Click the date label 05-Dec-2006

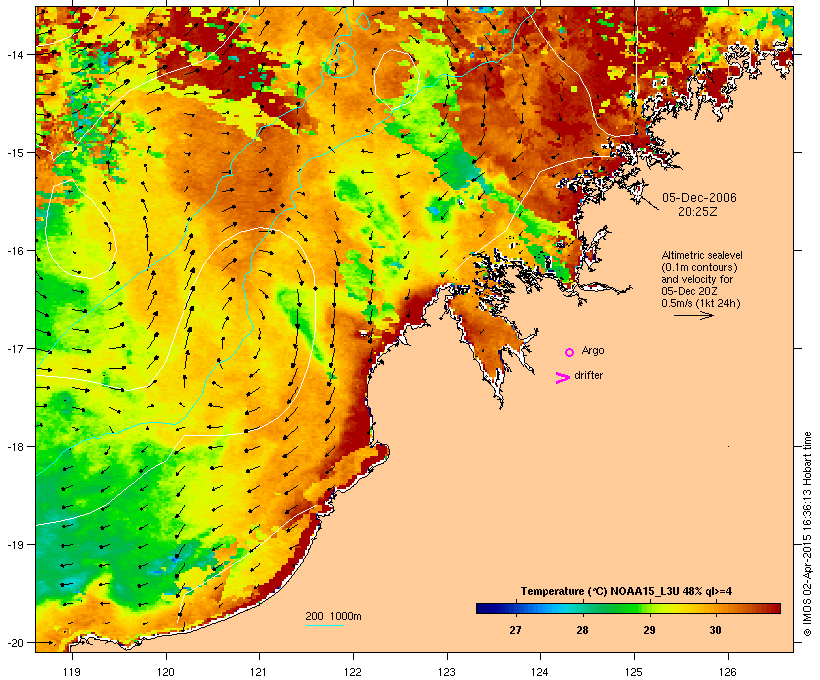699,198
